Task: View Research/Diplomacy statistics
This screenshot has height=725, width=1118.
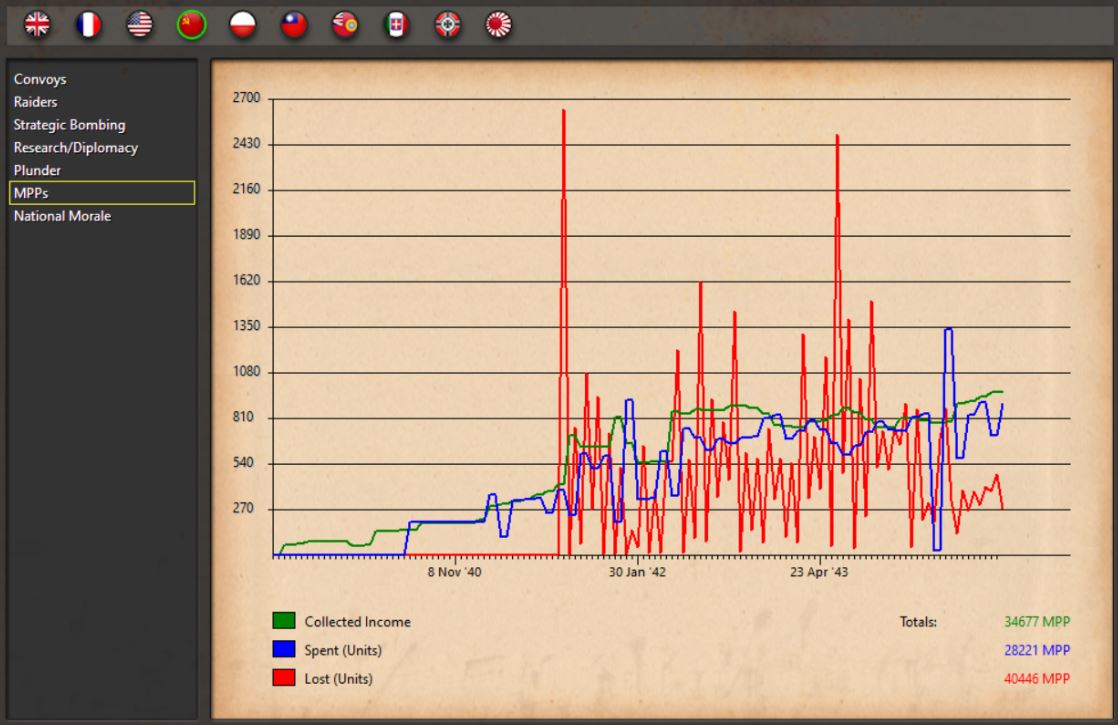Action: pyautogui.click(x=76, y=148)
